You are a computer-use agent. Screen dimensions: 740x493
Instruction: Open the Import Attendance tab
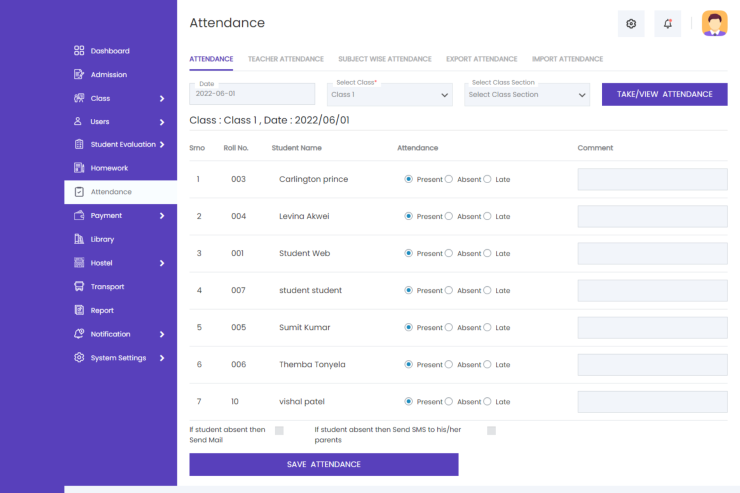[x=567, y=59]
